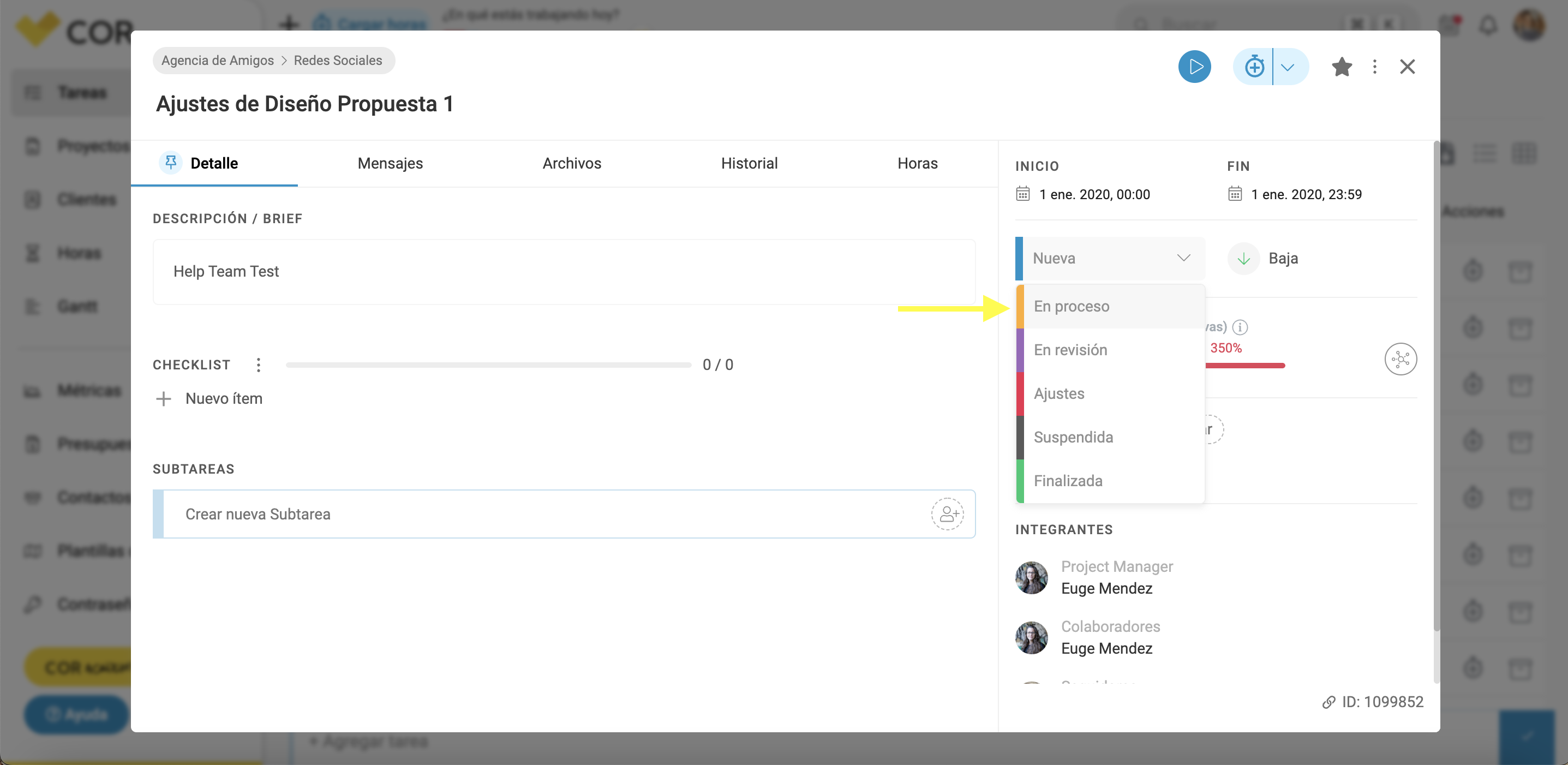This screenshot has height=765, width=1568.
Task: Open the start date calendar icon
Action: [1022, 194]
